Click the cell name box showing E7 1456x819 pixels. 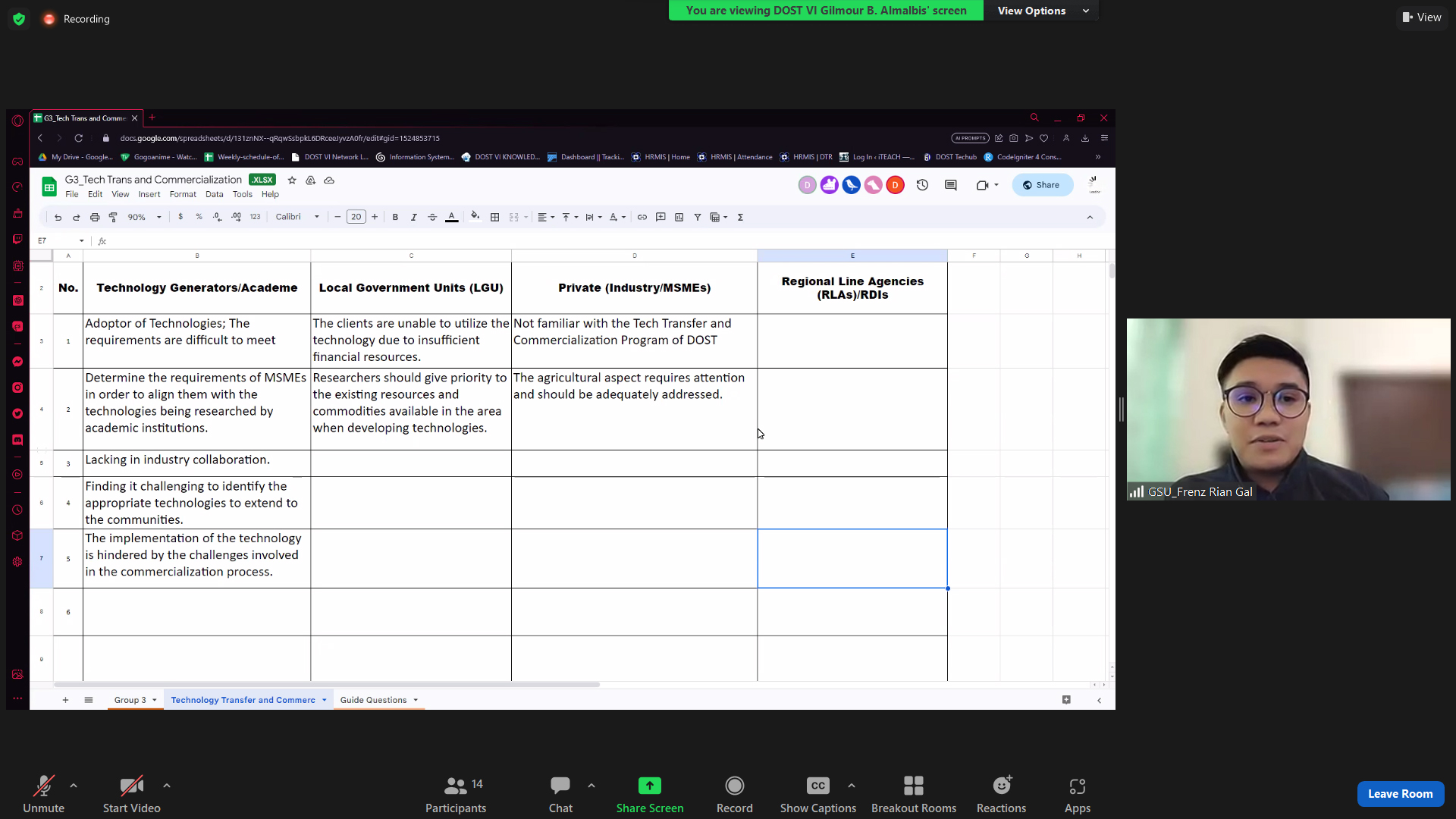pos(61,240)
